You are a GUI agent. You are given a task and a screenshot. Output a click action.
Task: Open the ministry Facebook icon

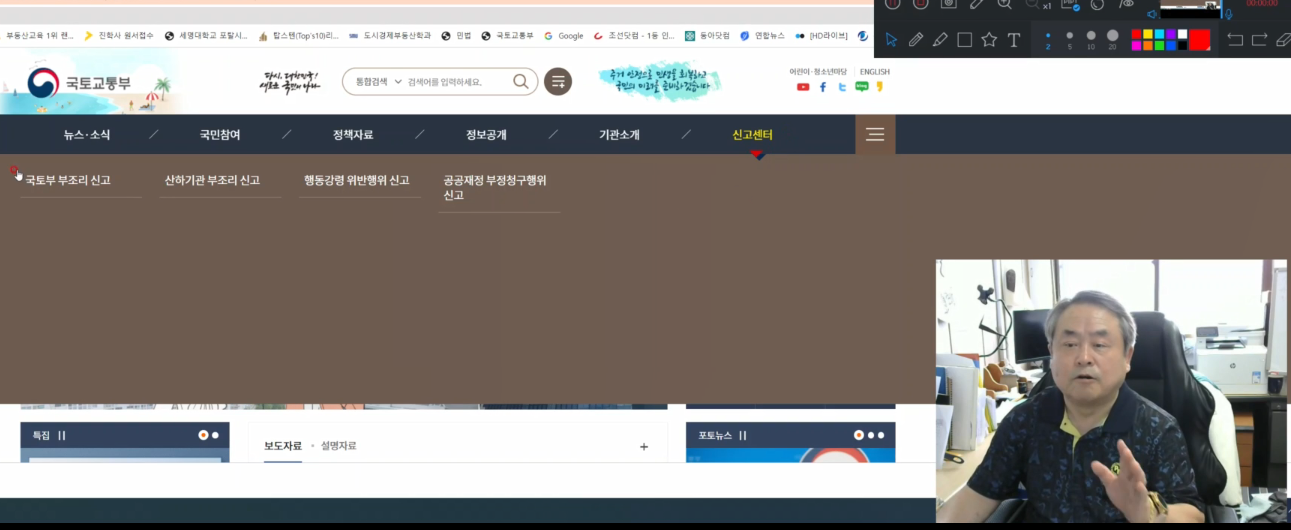point(823,87)
